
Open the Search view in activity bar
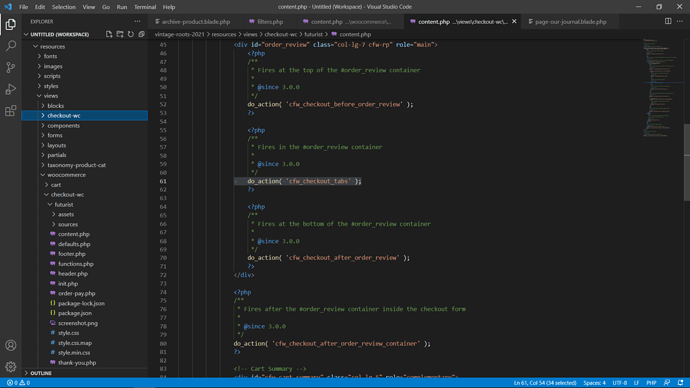(11, 46)
